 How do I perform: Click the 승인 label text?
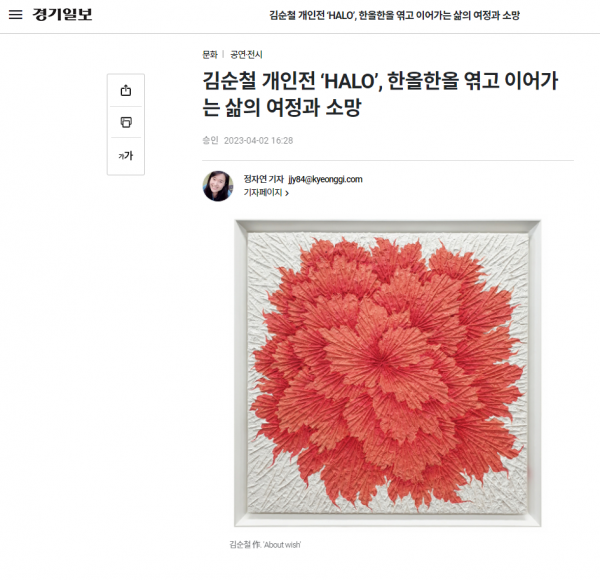tap(210, 140)
